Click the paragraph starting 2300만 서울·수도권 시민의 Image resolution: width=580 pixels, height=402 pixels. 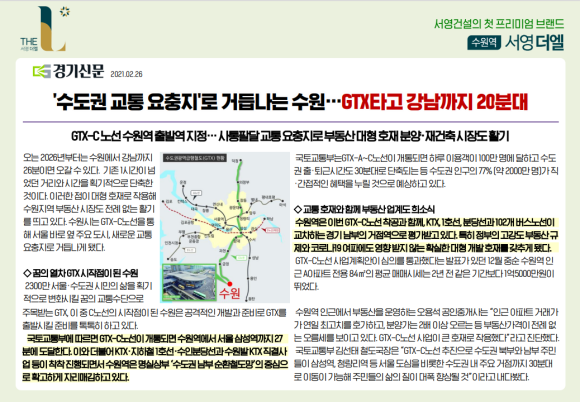pyautogui.click(x=155, y=306)
